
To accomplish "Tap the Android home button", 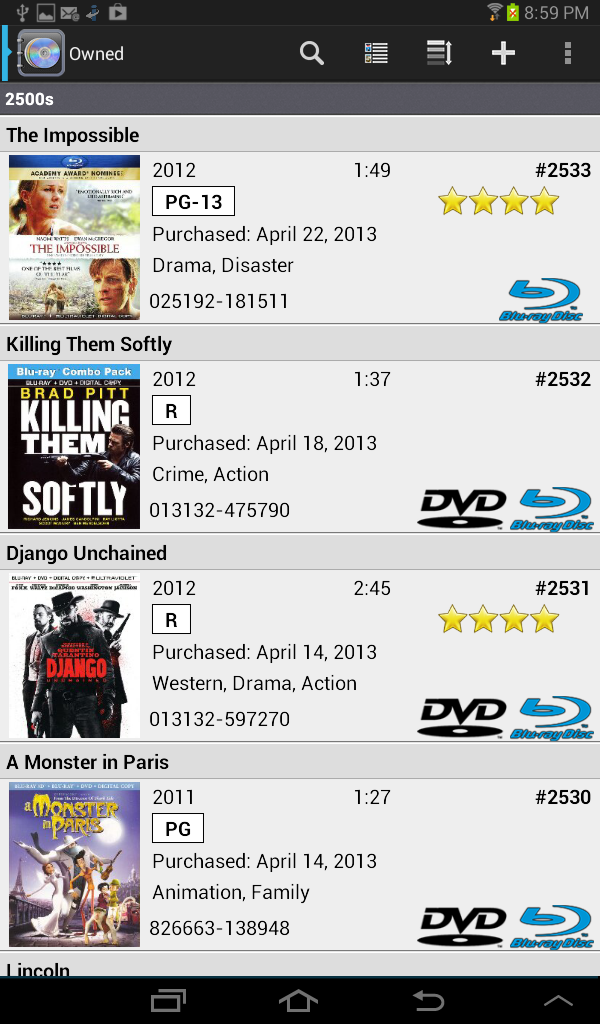I will pos(299,1000).
